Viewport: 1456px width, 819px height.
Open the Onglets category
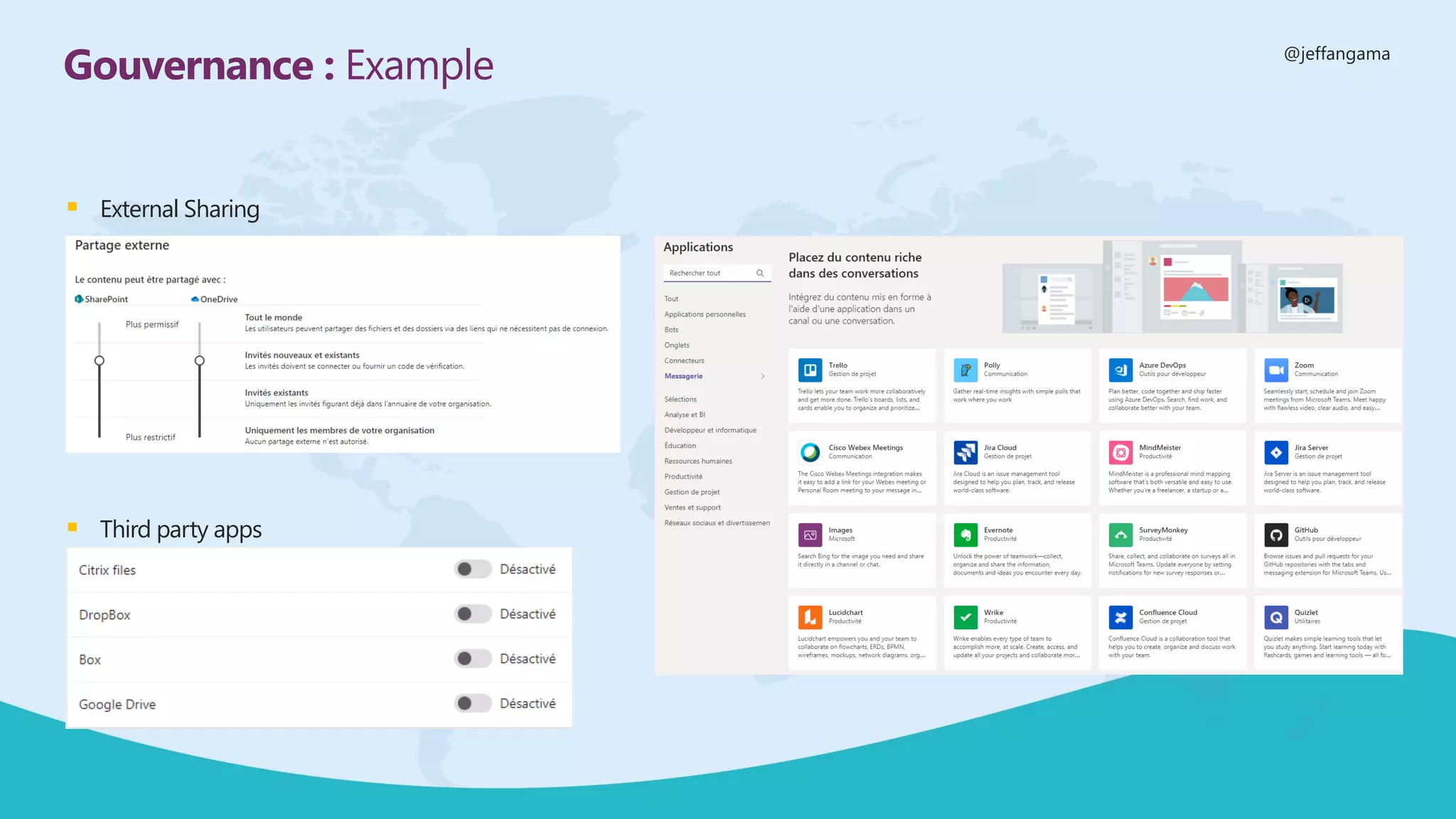677,346
